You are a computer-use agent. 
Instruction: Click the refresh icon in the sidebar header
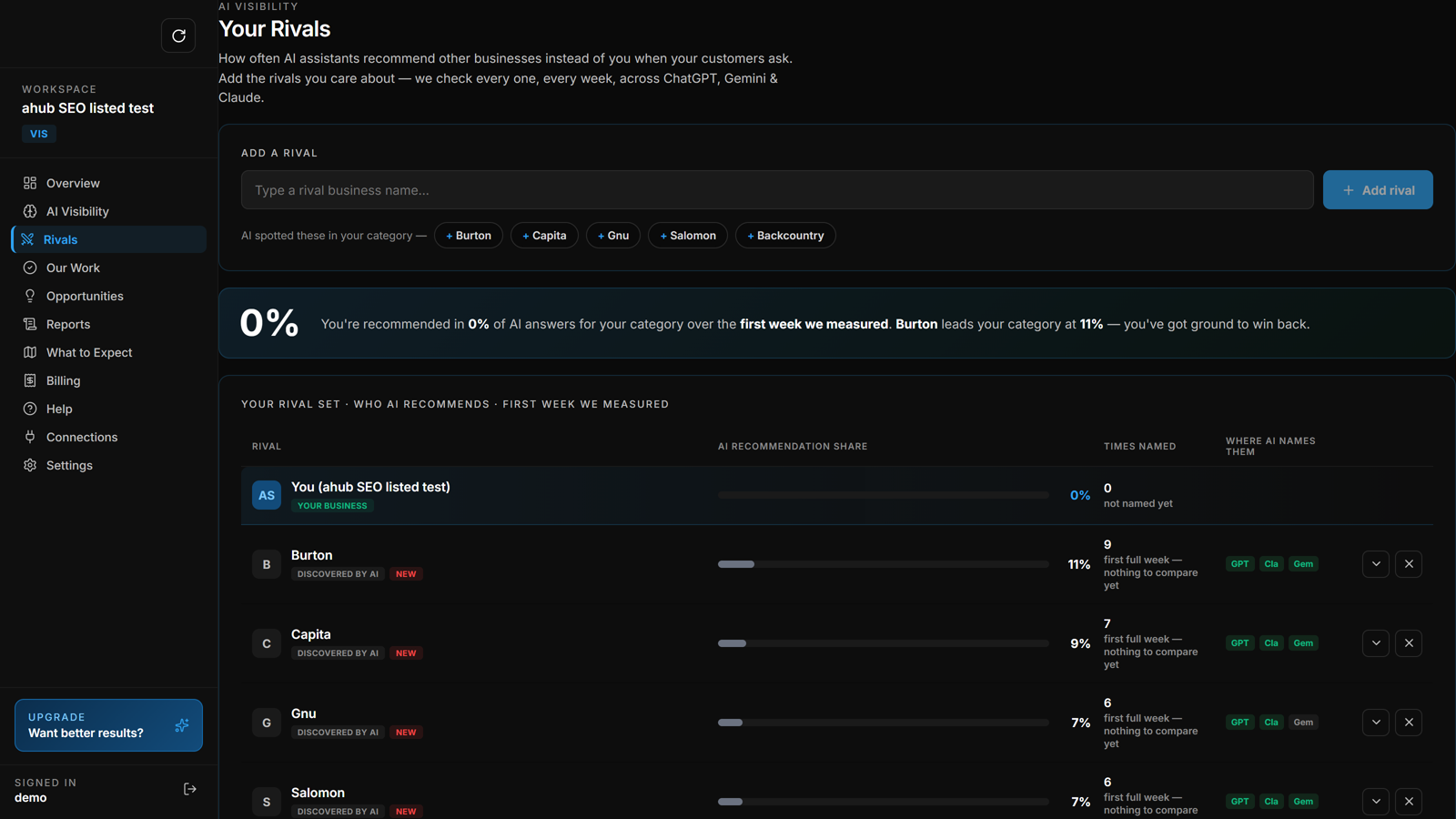tap(178, 35)
